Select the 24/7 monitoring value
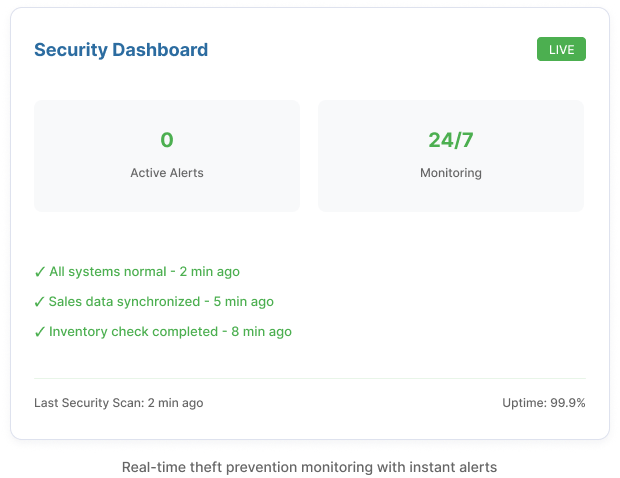This screenshot has width=620, height=478. [x=450, y=140]
